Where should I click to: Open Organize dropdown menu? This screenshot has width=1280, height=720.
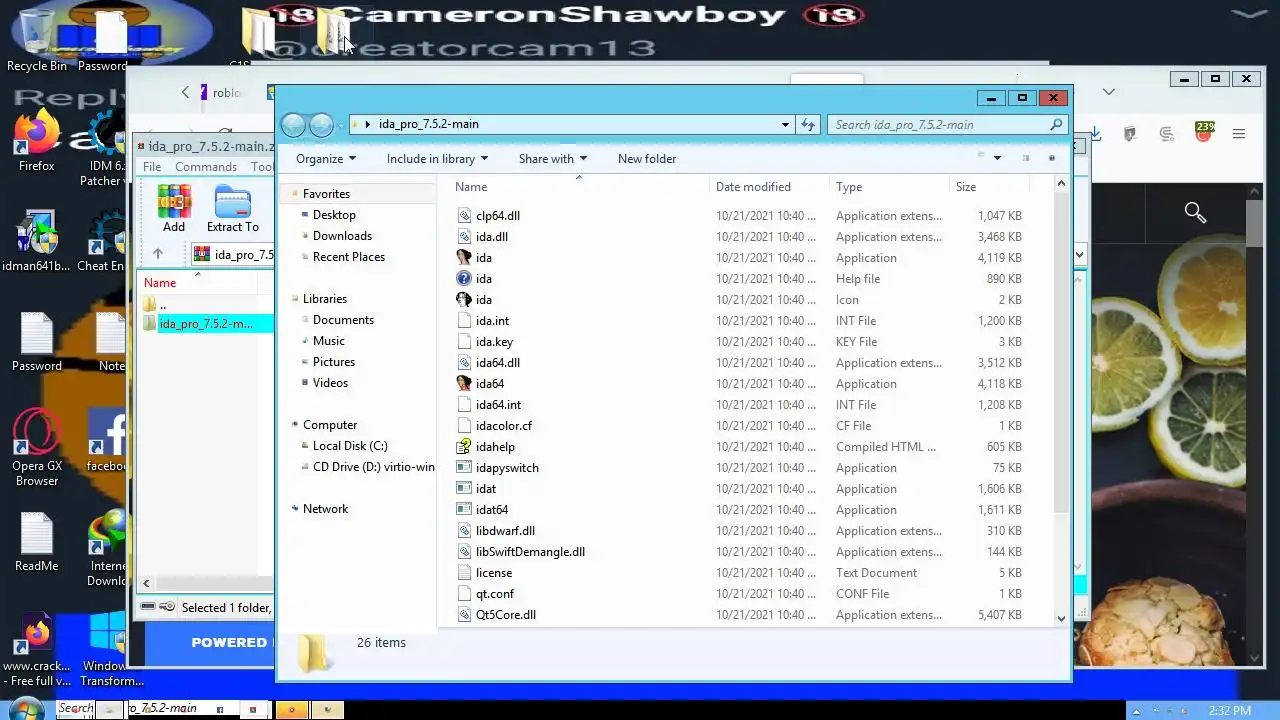click(x=326, y=159)
